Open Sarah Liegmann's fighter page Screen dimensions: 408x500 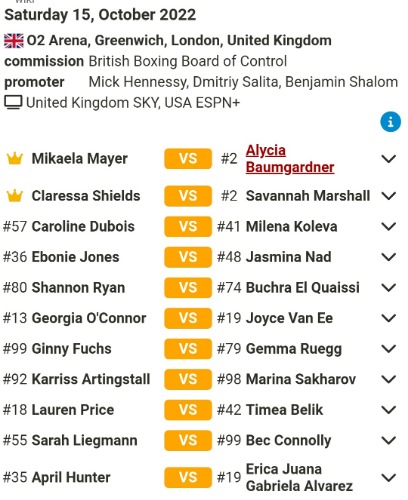84,440
